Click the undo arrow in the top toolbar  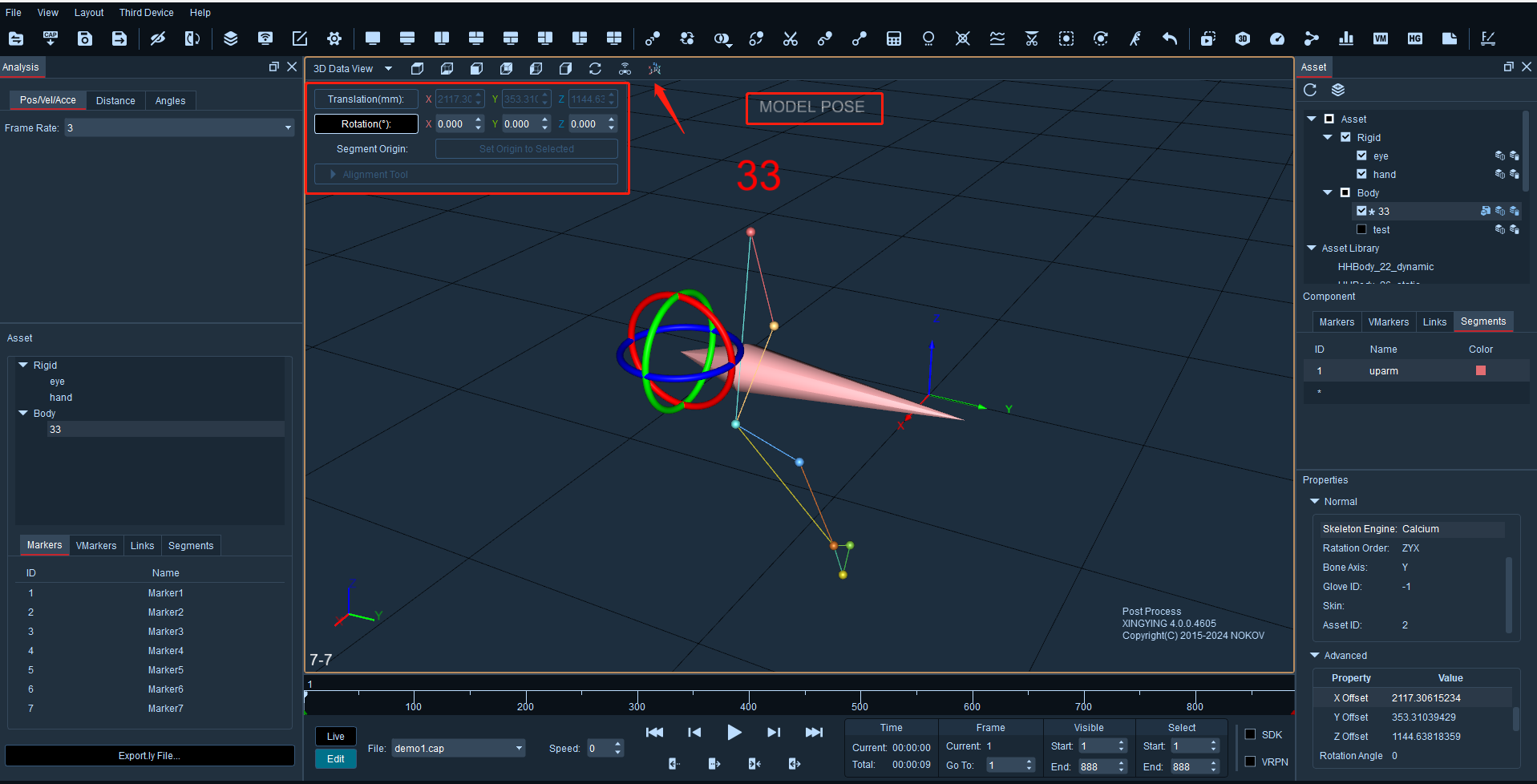tap(1170, 38)
